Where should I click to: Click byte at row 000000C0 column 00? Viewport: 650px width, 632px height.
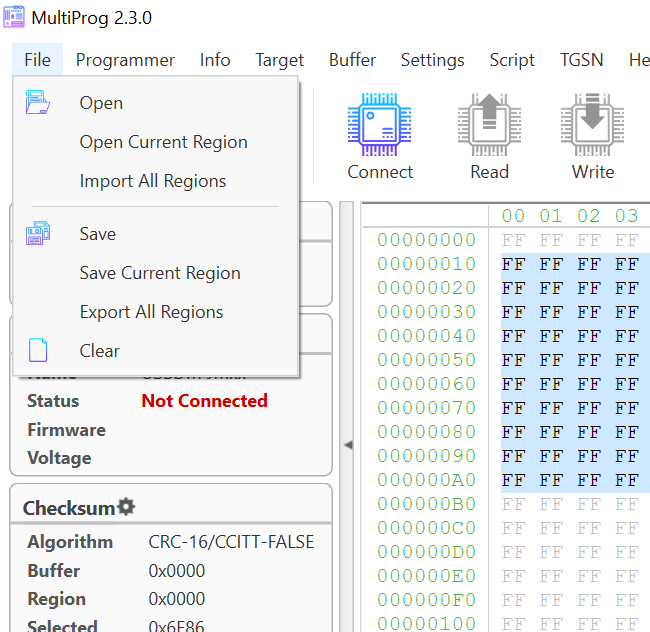pyautogui.click(x=513, y=528)
